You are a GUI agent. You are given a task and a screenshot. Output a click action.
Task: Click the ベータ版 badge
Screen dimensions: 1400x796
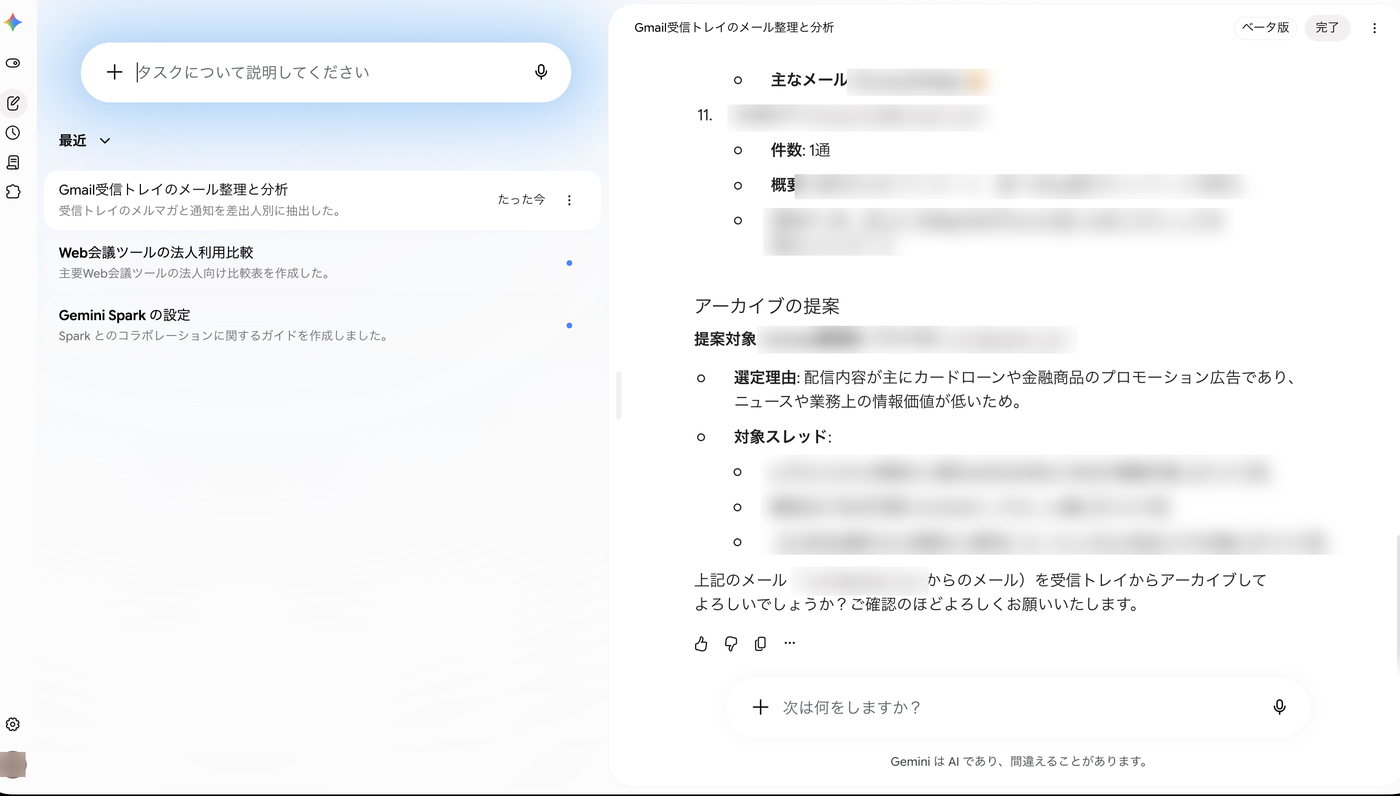(x=1265, y=28)
